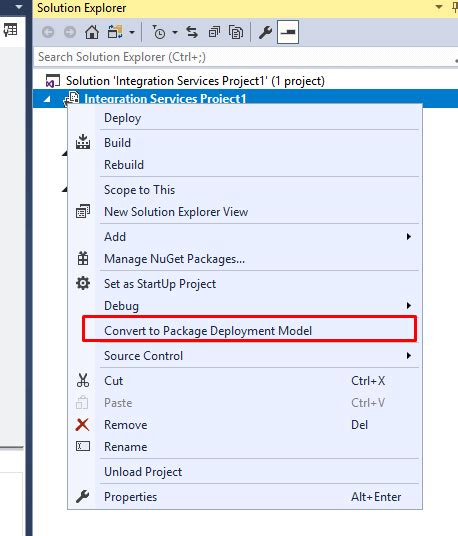Open project Properties from the context menu
Viewport: 458px width, 536px height.
[245, 497]
